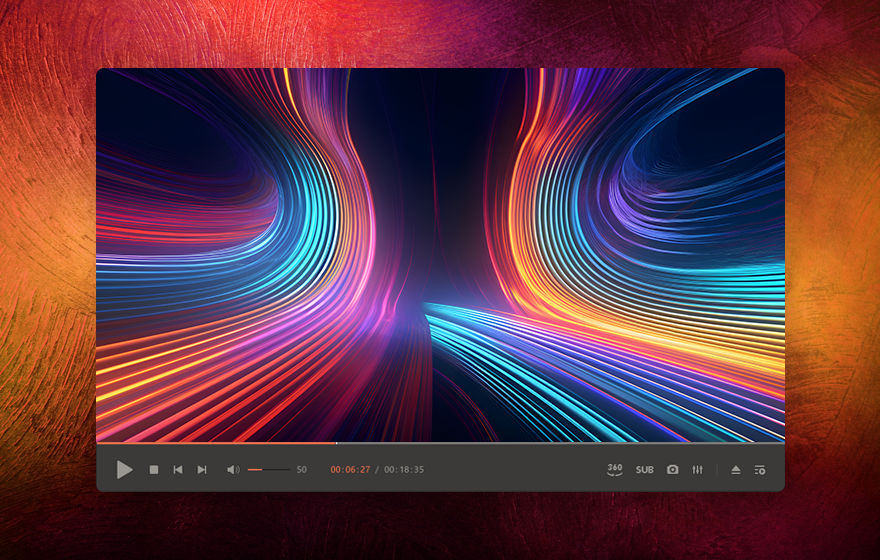Click the eject / open file icon
The image size is (880, 560).
tap(736, 470)
